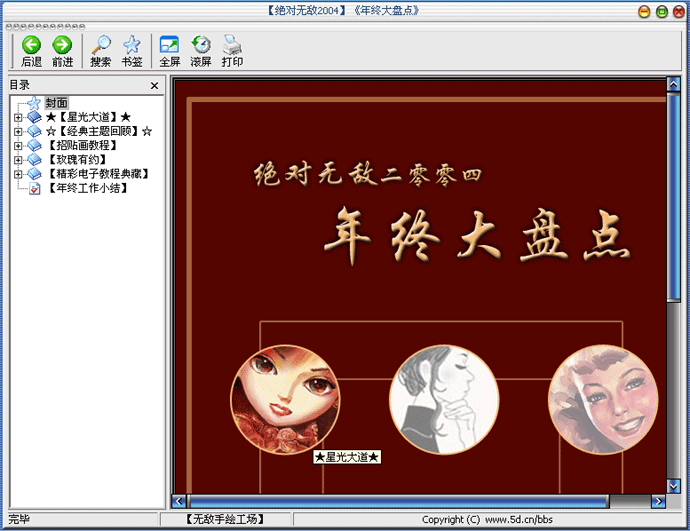Viewport: 690px width, 531px height.
Task: Click the book icon beside 【招贴画教程】
Action: [34, 145]
